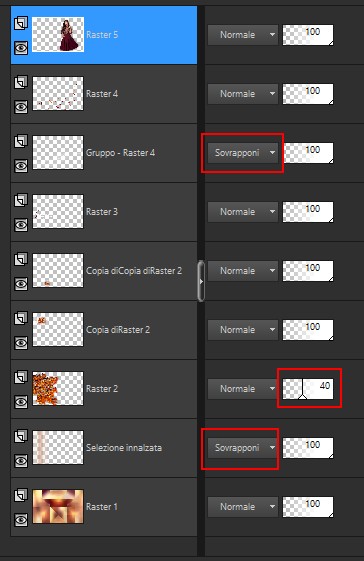Hide the Raster 5 layer with its eye icon

click(x=21, y=48)
